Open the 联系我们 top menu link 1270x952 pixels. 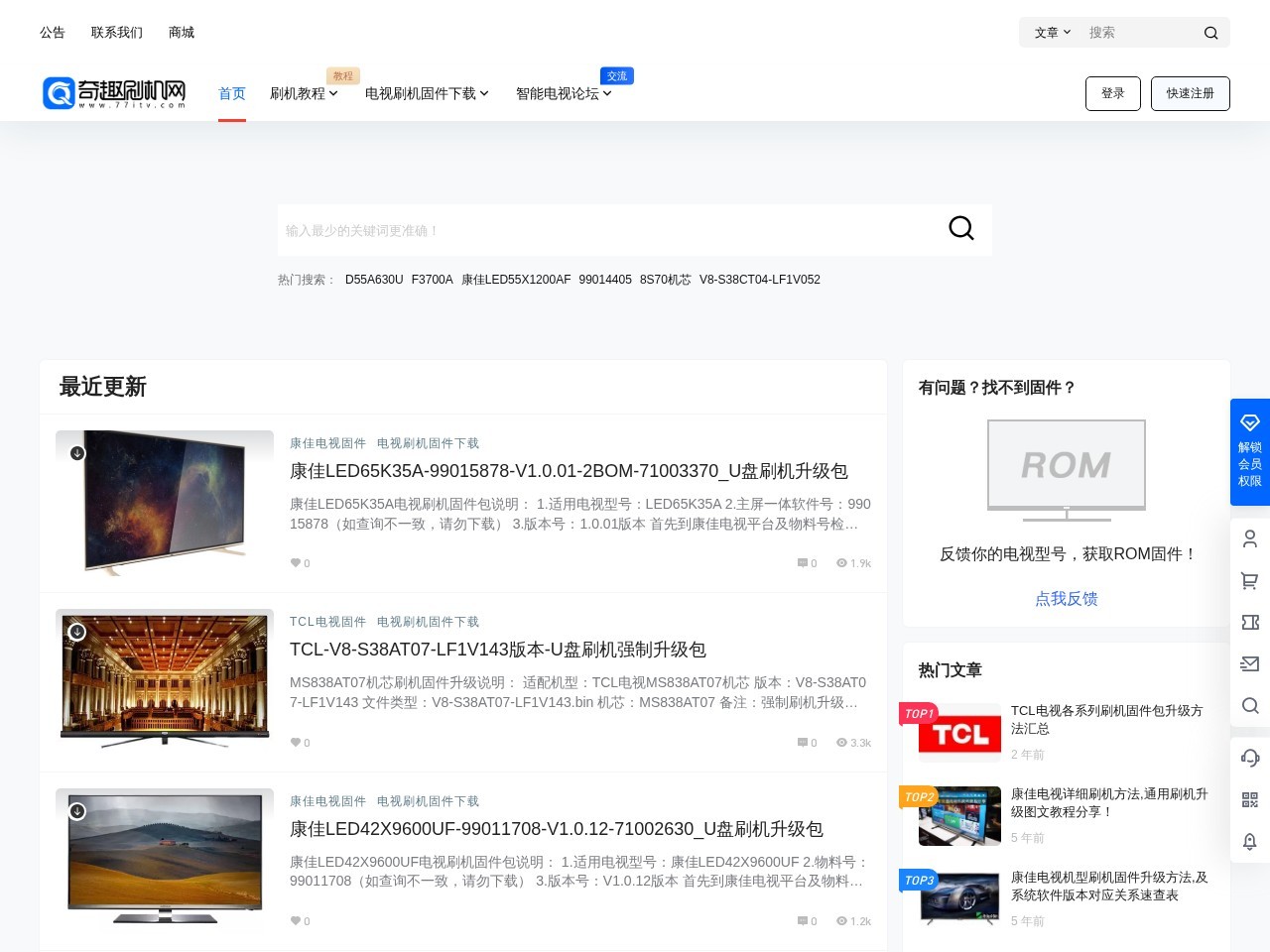click(x=117, y=33)
